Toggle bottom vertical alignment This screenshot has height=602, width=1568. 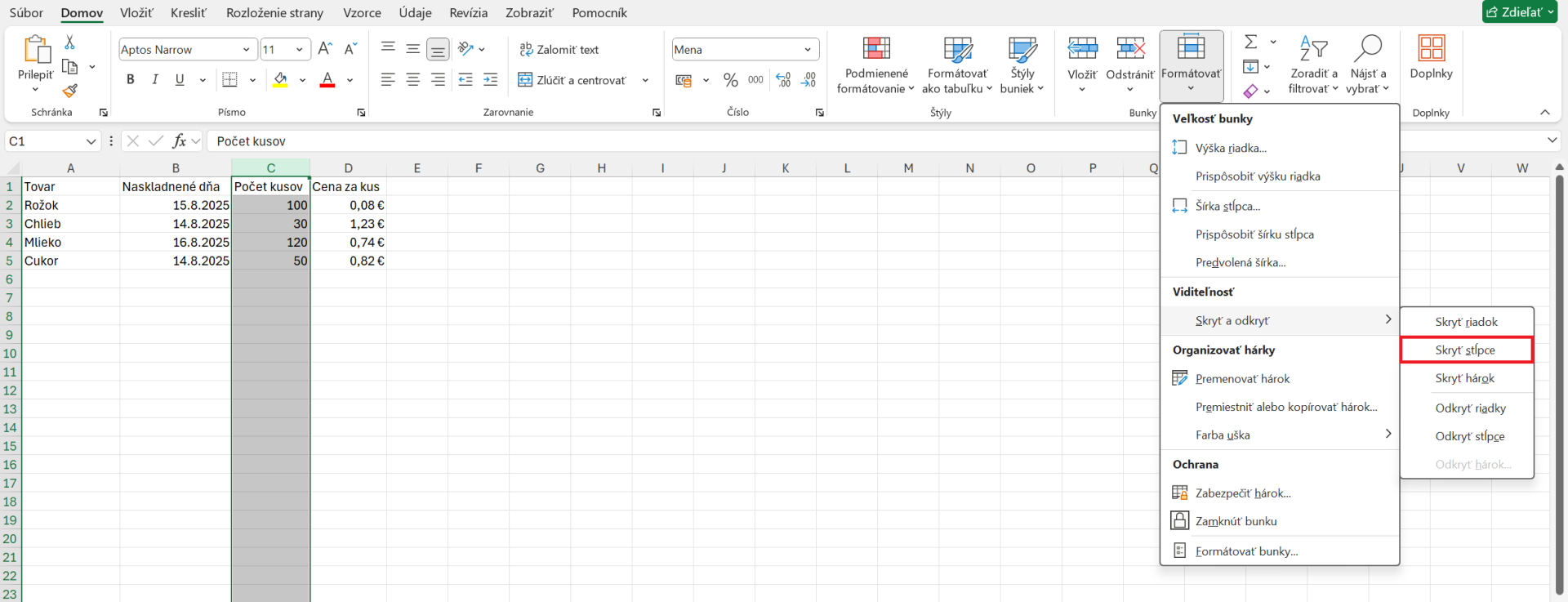coord(439,49)
